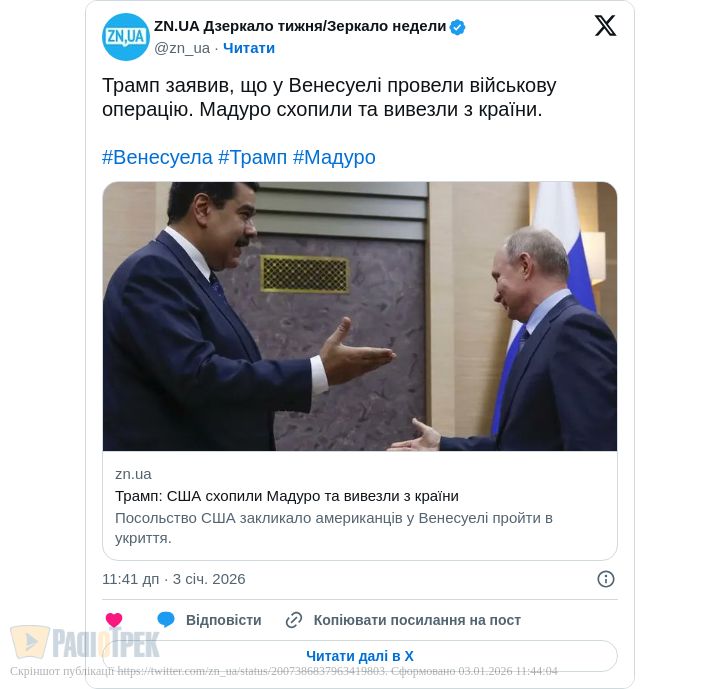
Task: Click the @zn_ua handle
Action: click(x=182, y=48)
